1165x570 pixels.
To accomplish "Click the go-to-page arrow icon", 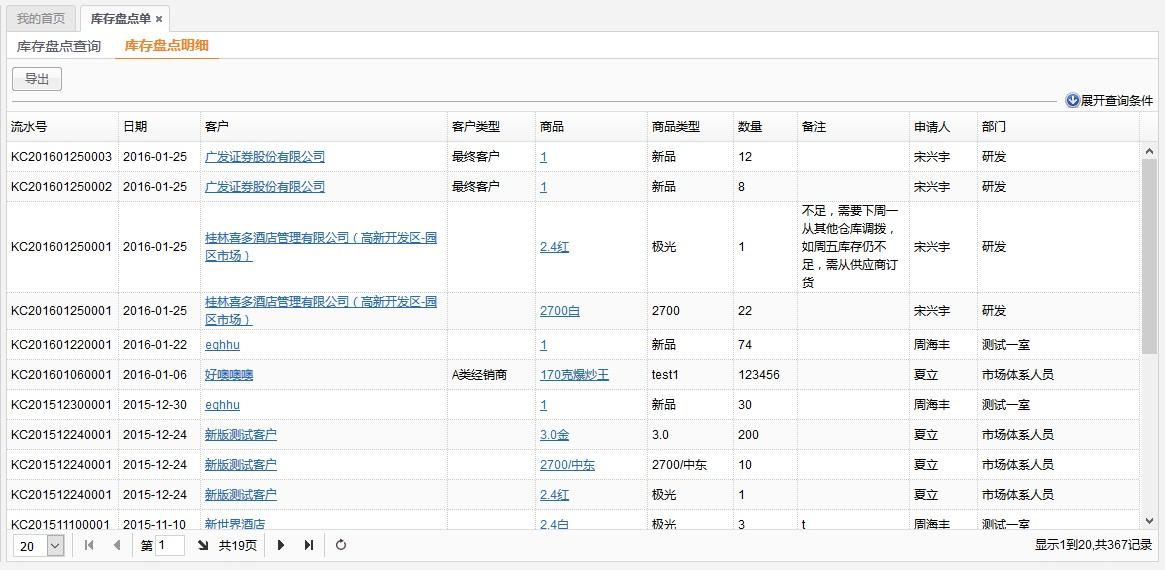I will [x=203, y=545].
